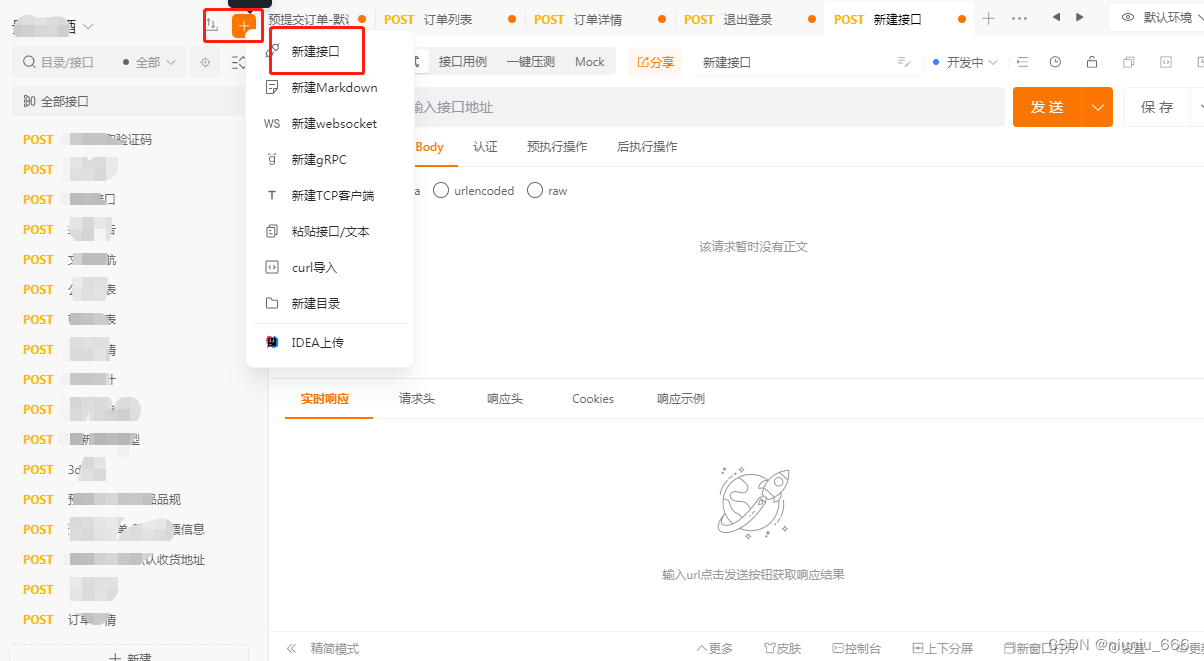Select the raw body radio option
Viewport: 1204px width, 661px height.
point(547,190)
